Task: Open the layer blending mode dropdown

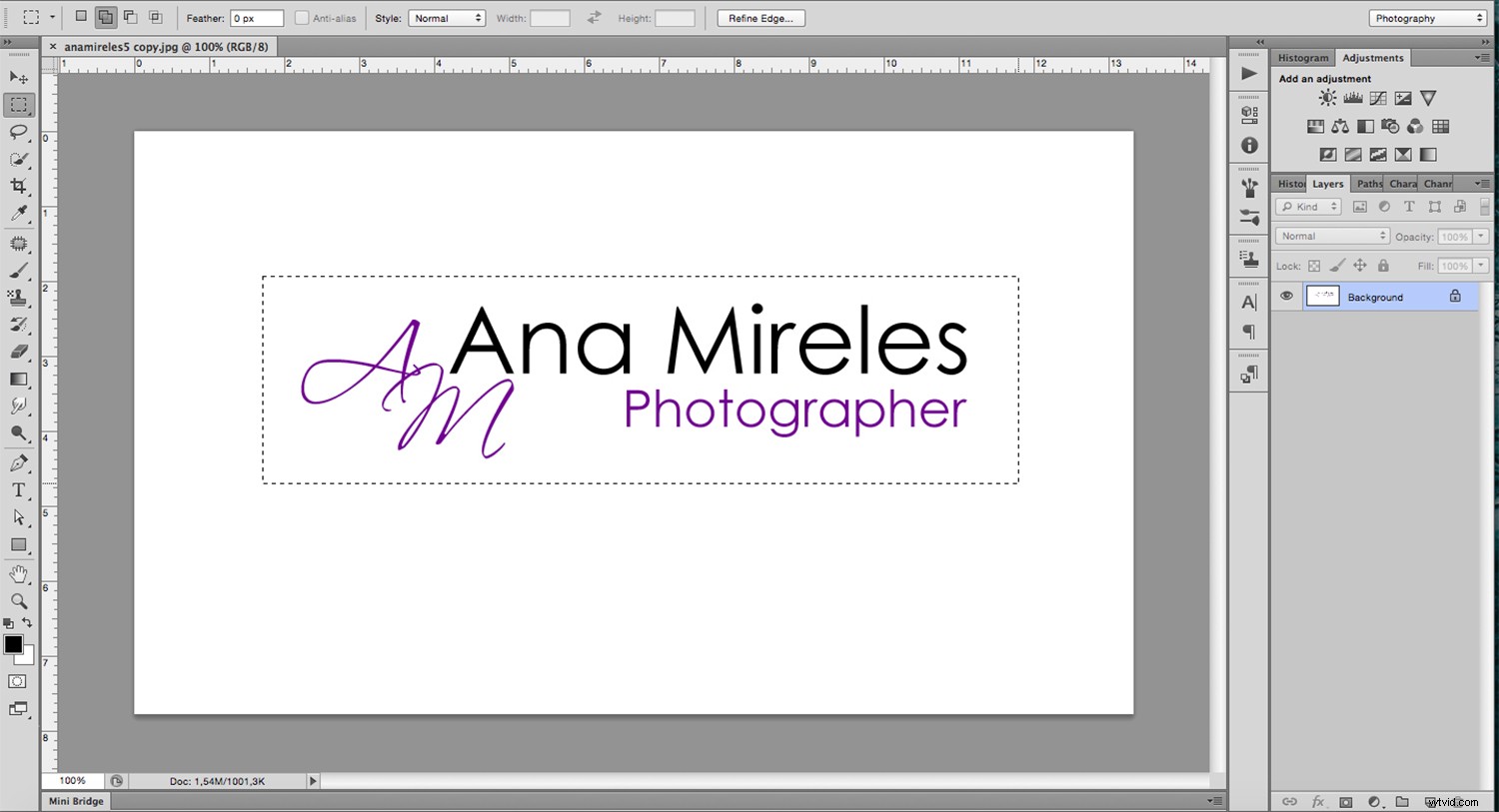Action: 1331,235
